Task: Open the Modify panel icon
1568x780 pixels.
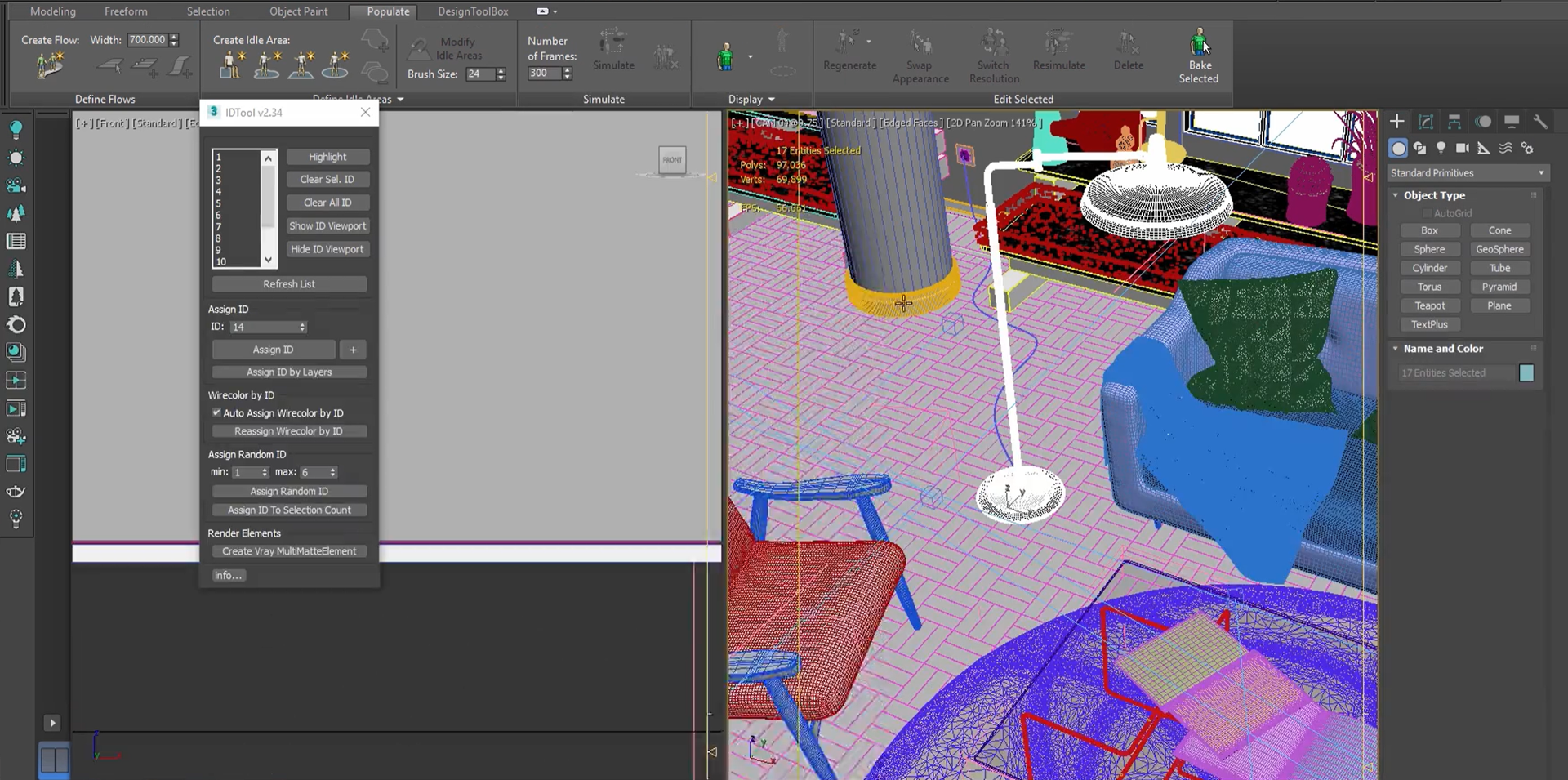Action: [x=1426, y=122]
